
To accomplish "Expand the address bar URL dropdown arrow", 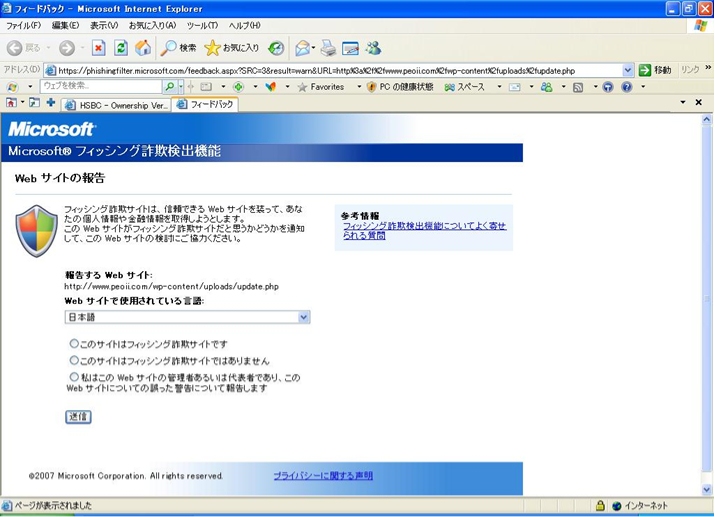I will tap(628, 70).
